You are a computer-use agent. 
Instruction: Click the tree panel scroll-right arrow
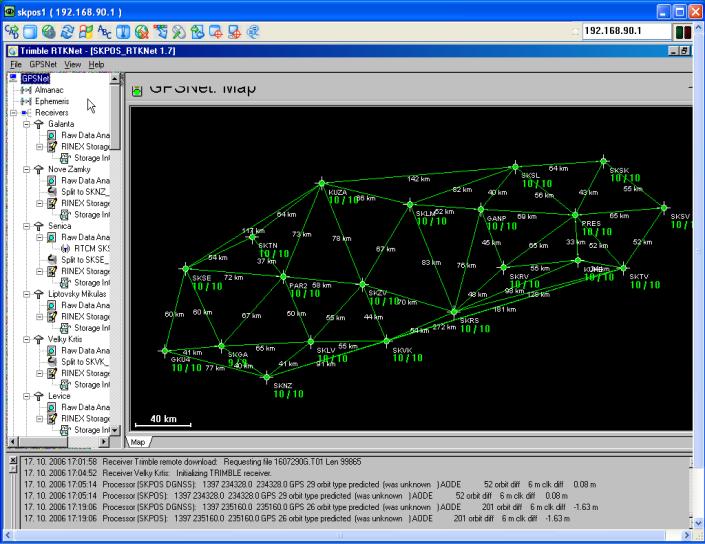click(x=104, y=442)
